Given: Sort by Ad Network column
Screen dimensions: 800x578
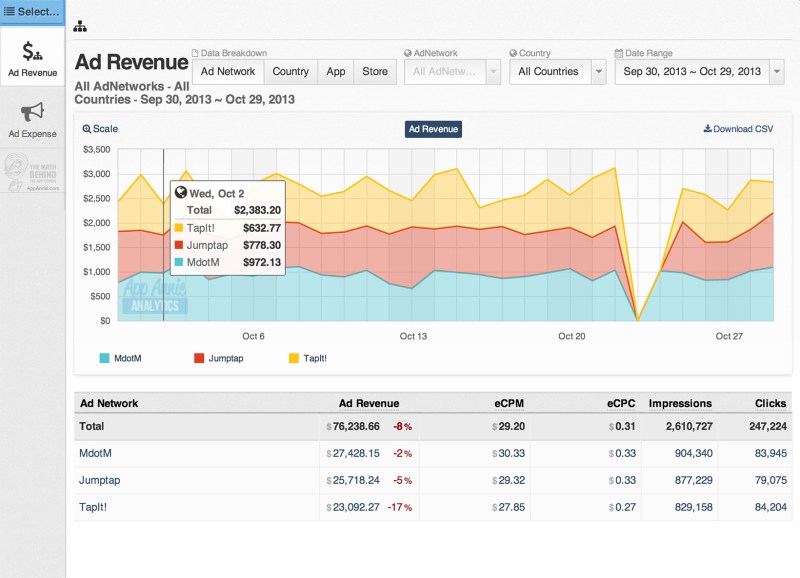Looking at the screenshot, I should pyautogui.click(x=109, y=403).
